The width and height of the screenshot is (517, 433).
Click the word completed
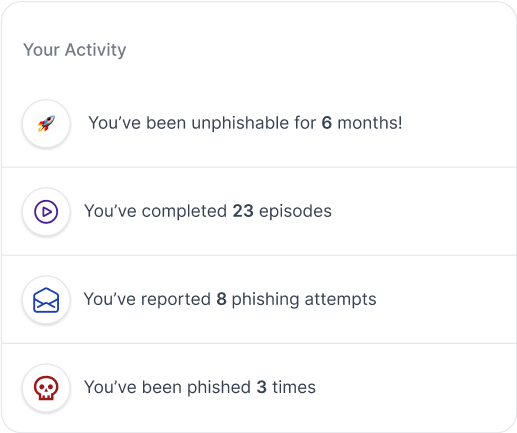point(184,212)
